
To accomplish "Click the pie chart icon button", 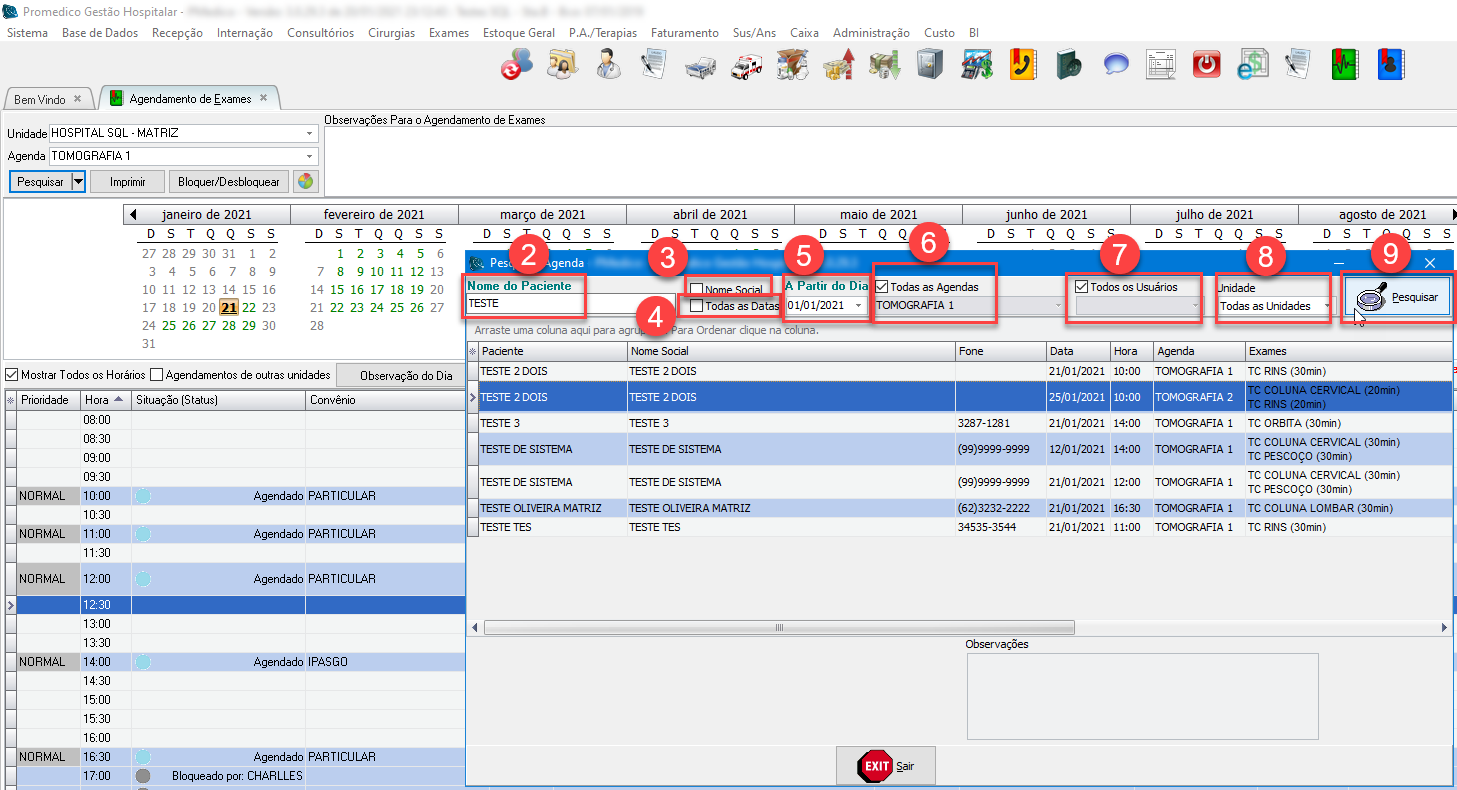I will (305, 182).
